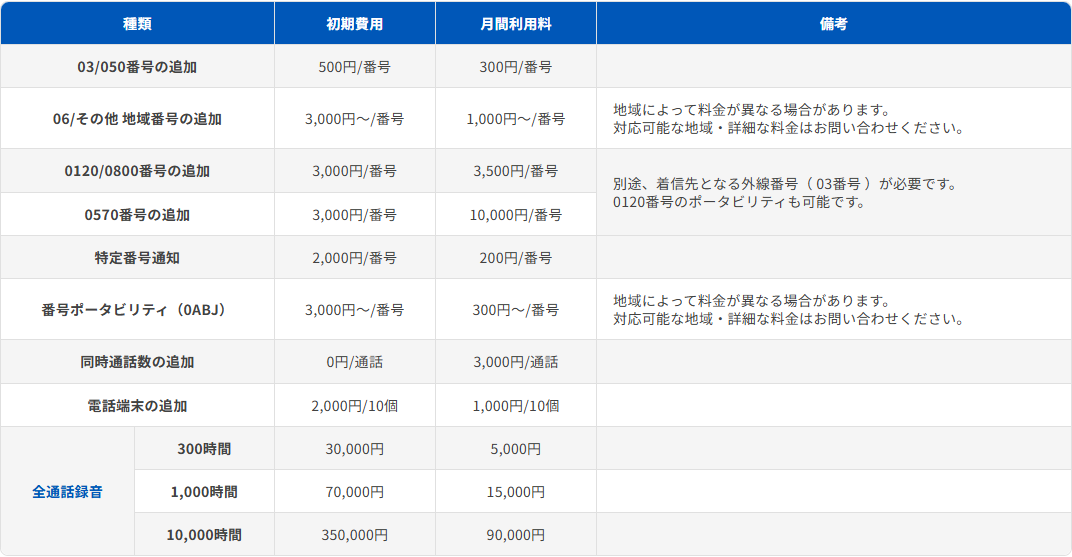Select the 0570番号の追加 row label
Image resolution: width=1072 pixels, height=557 pixels.
pyautogui.click(x=137, y=215)
